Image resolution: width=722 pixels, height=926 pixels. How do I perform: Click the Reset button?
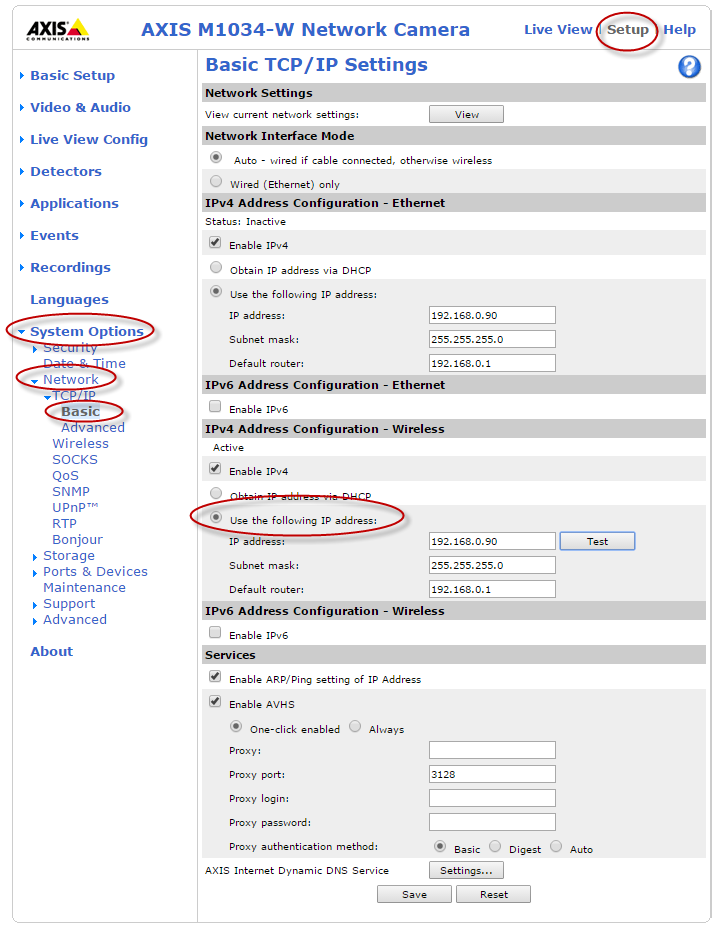[494, 894]
